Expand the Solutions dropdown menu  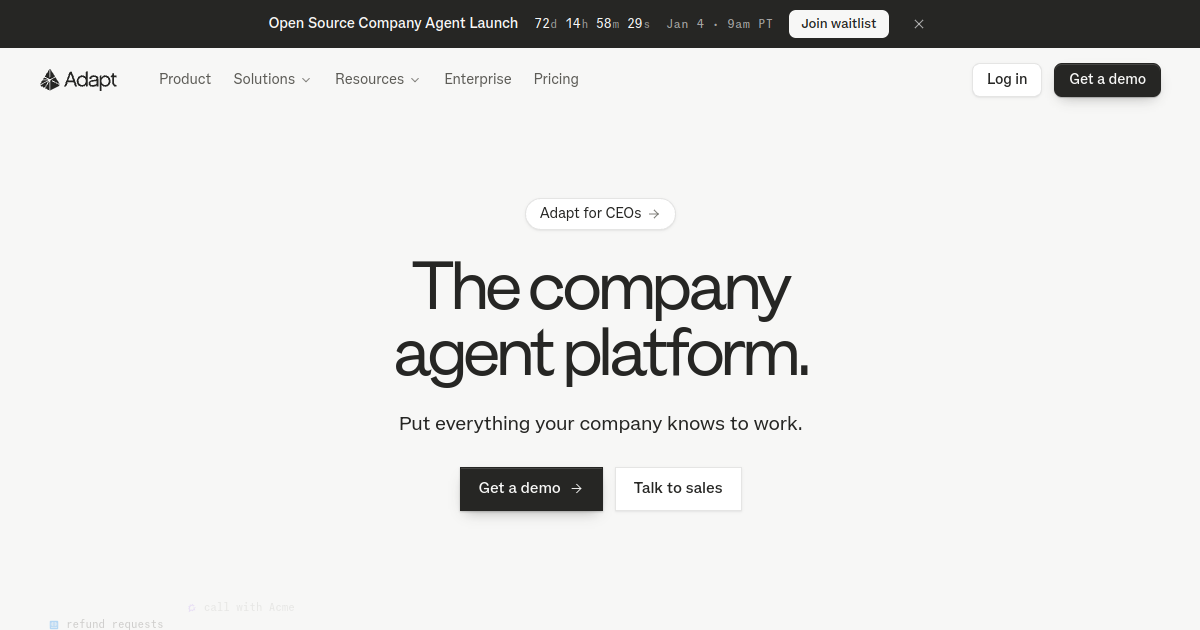(x=272, y=79)
